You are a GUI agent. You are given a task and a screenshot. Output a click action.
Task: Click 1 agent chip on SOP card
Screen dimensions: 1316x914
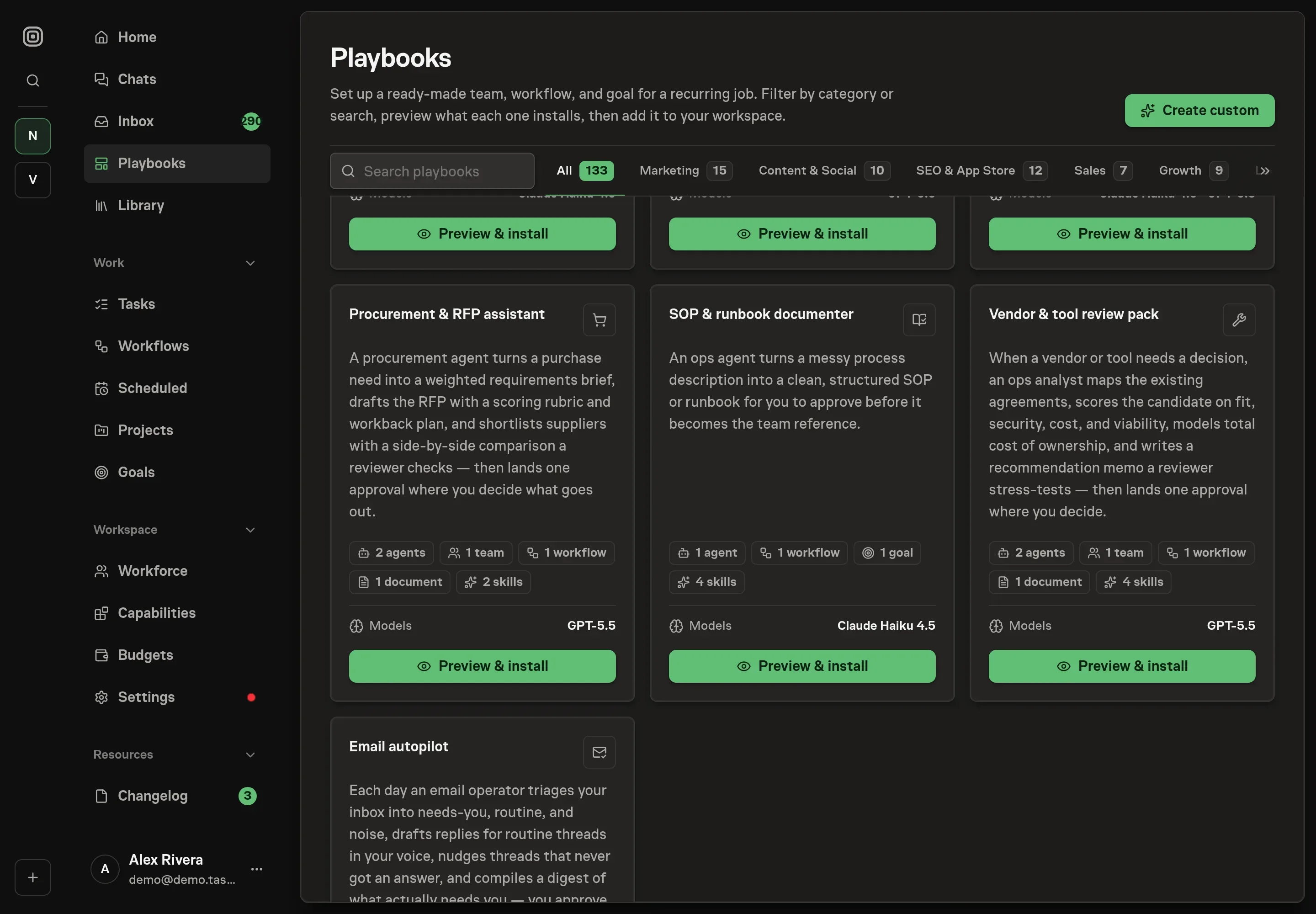[x=707, y=553]
